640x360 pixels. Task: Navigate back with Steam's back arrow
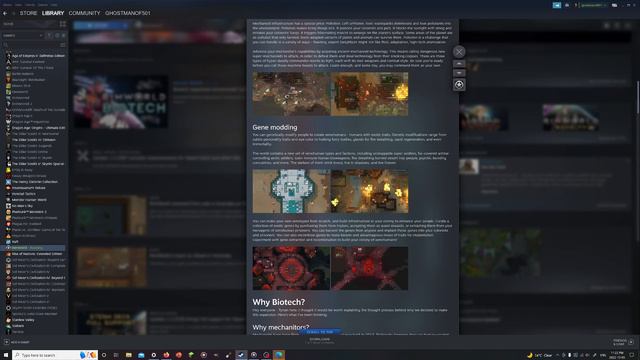tap(5, 13)
